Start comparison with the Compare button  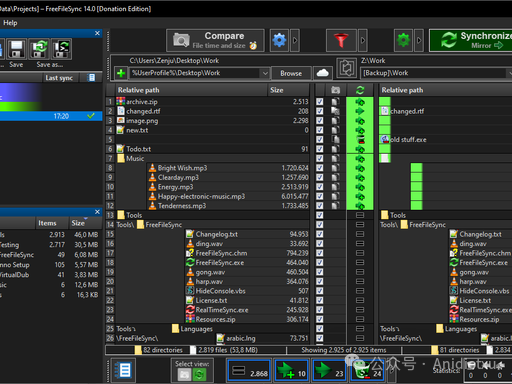coord(215,40)
